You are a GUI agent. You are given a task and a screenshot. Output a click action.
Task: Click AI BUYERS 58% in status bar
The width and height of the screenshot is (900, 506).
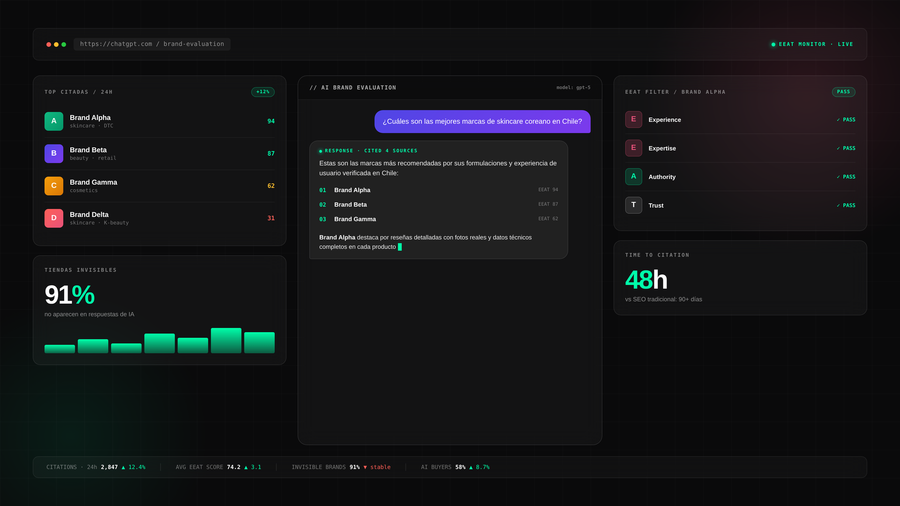pyautogui.click(x=455, y=467)
